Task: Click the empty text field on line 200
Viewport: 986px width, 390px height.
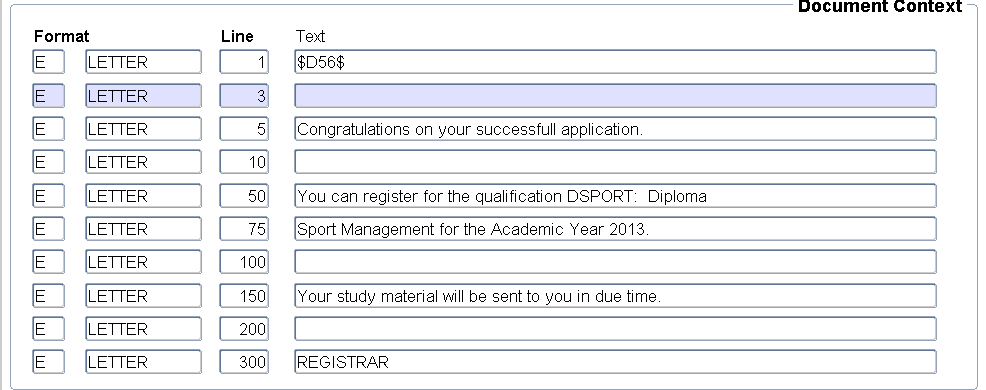Action: coord(615,329)
